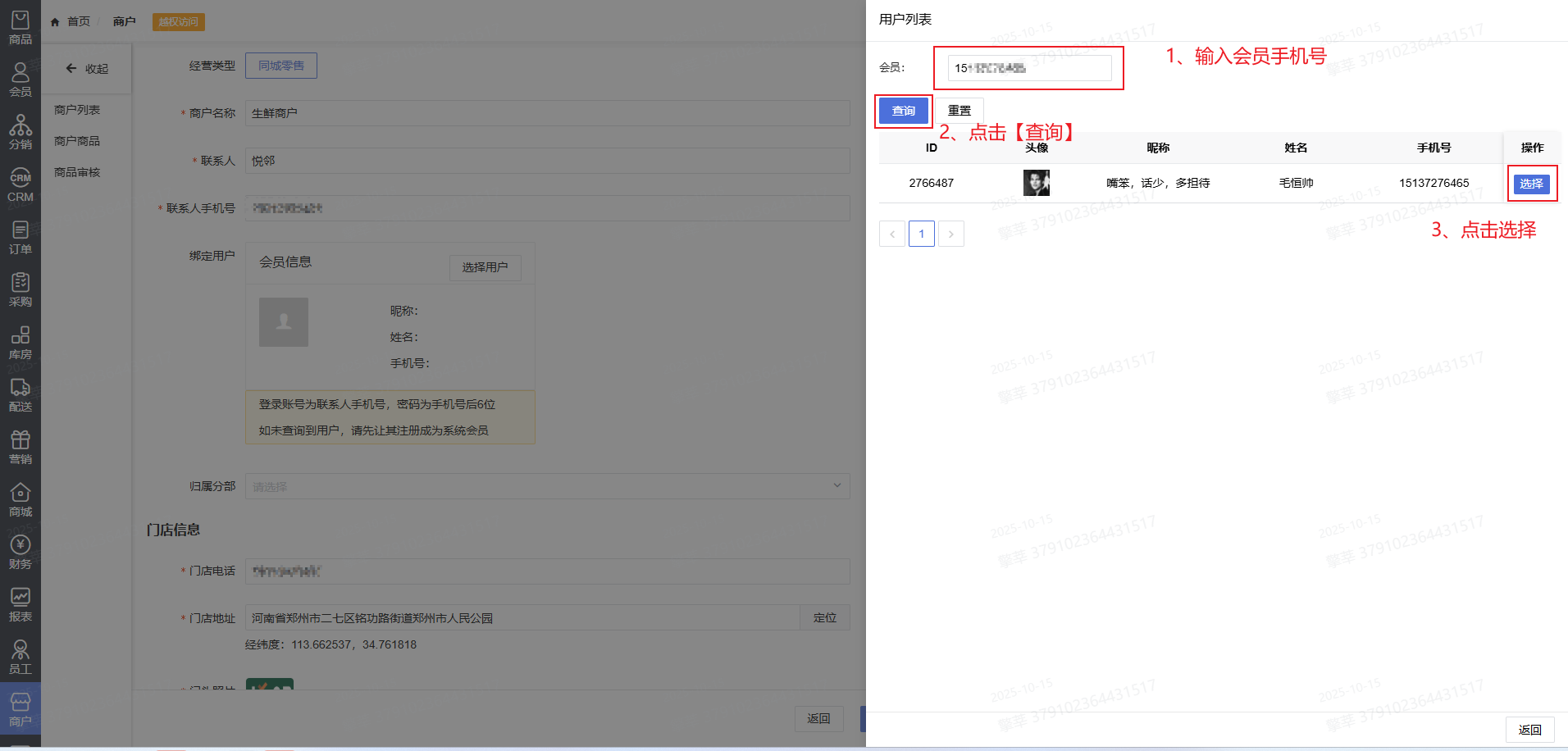Open the 采购 purchasing sidebar icon
The width and height of the screenshot is (1568, 751).
point(21,289)
